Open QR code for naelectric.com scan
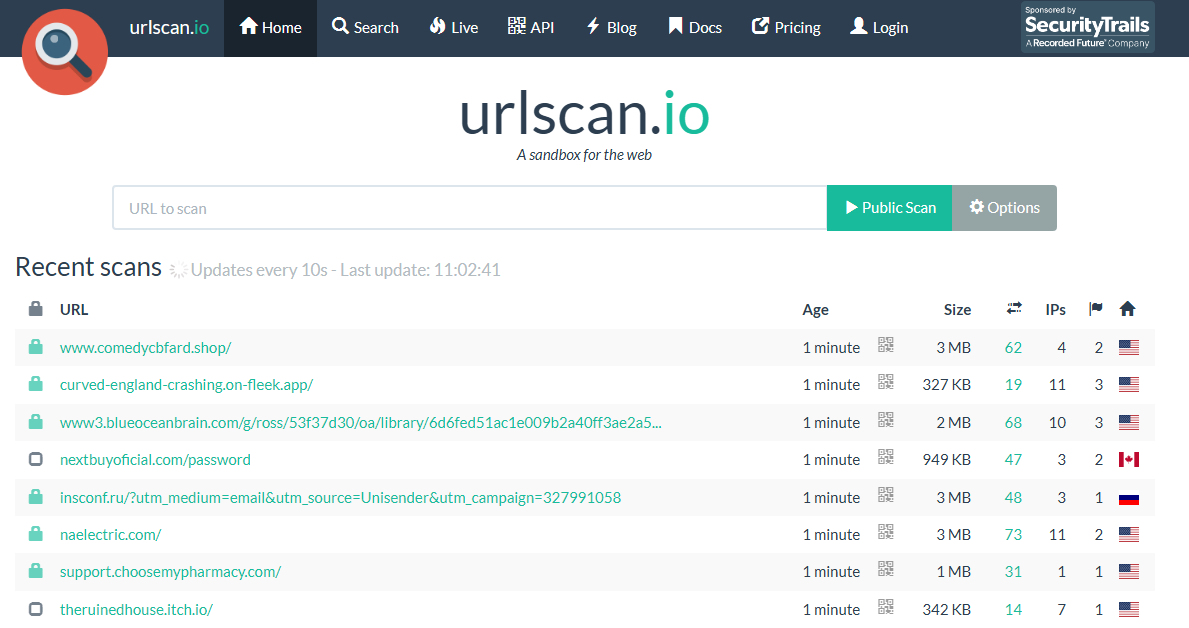 pos(885,533)
